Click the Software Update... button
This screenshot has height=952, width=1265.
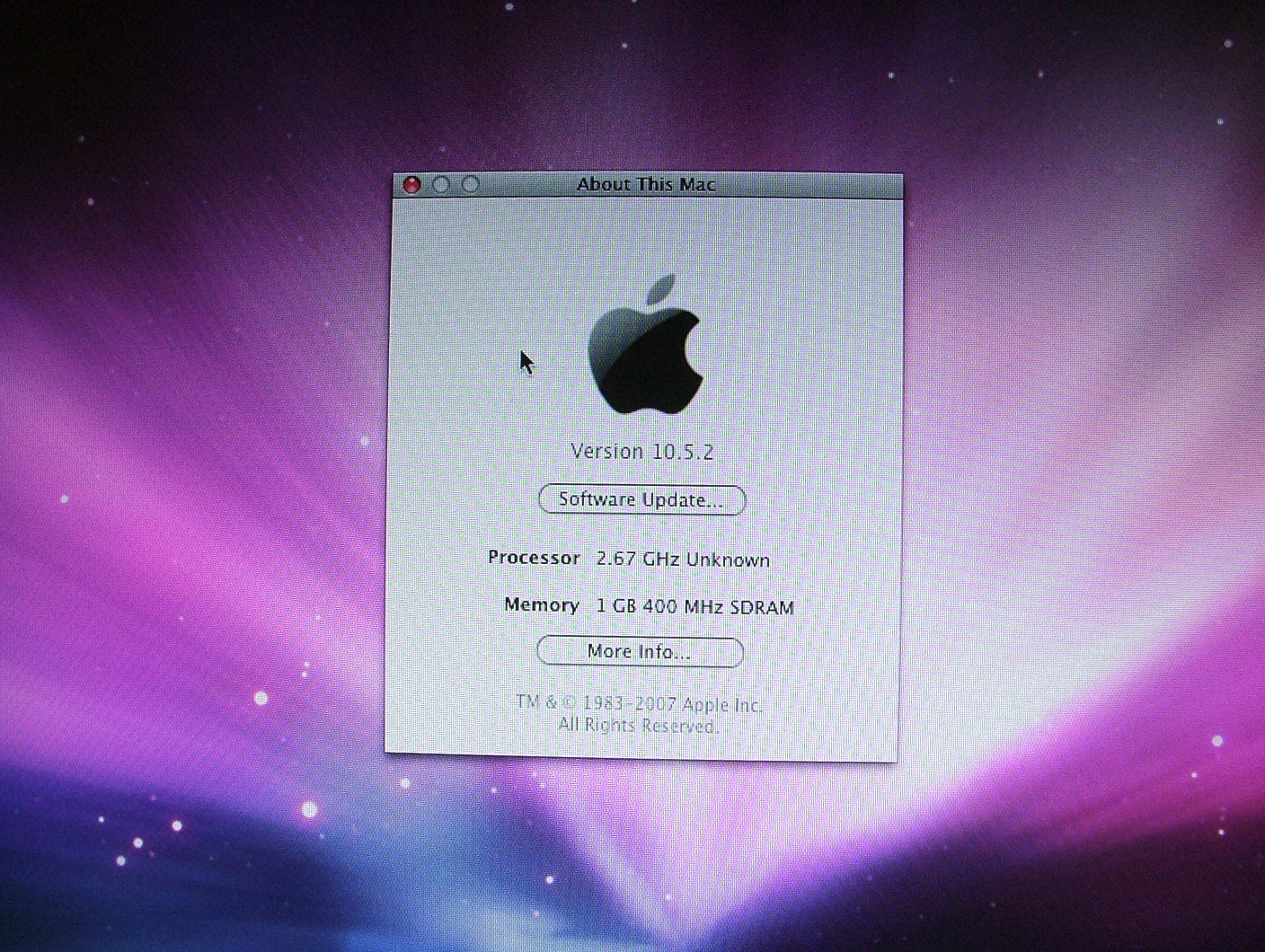(x=641, y=500)
